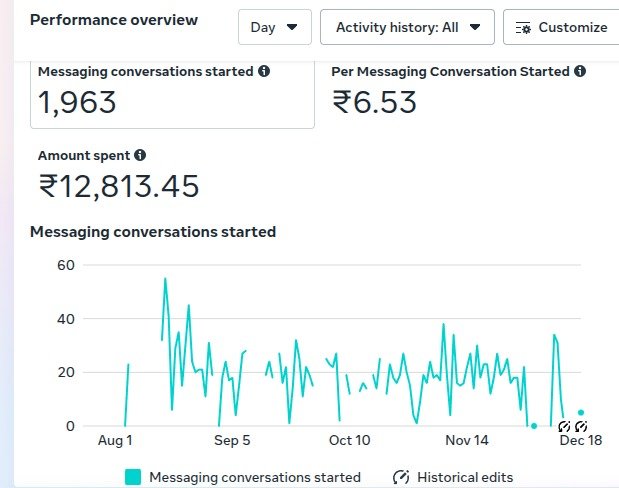Click the Dec 18 axis label
The width and height of the screenshot is (619, 488).
pyautogui.click(x=581, y=440)
